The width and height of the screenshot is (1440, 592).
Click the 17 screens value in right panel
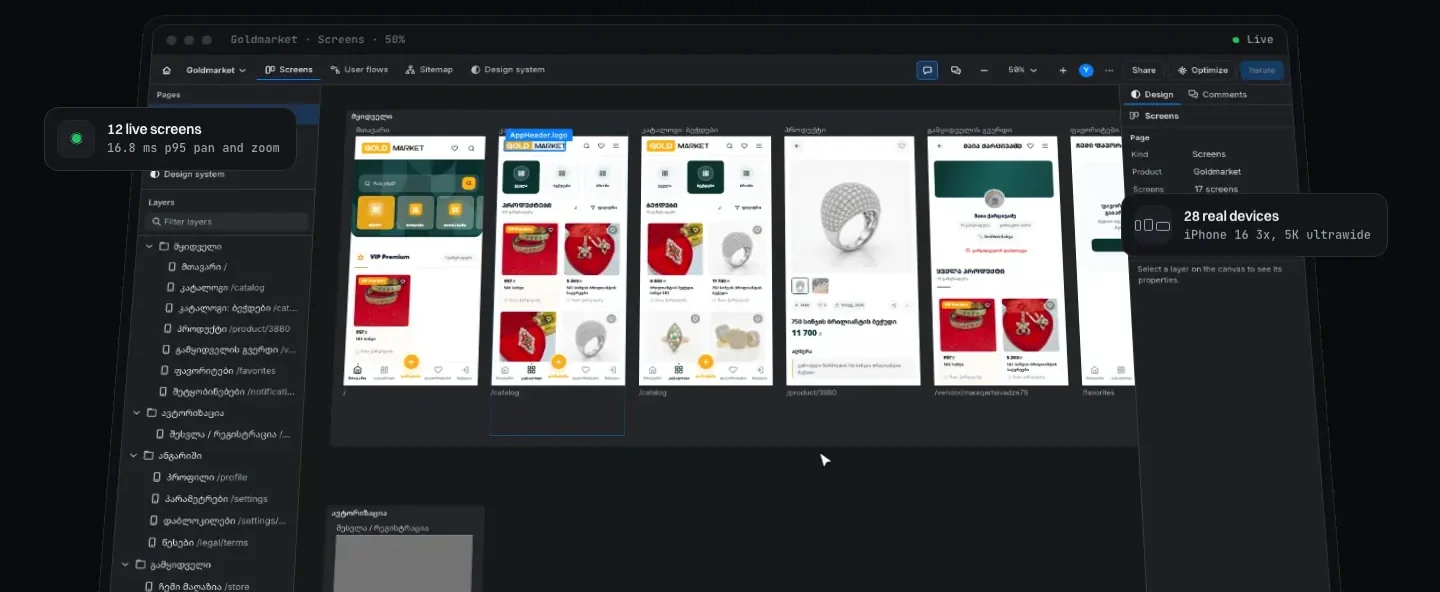[1215, 189]
